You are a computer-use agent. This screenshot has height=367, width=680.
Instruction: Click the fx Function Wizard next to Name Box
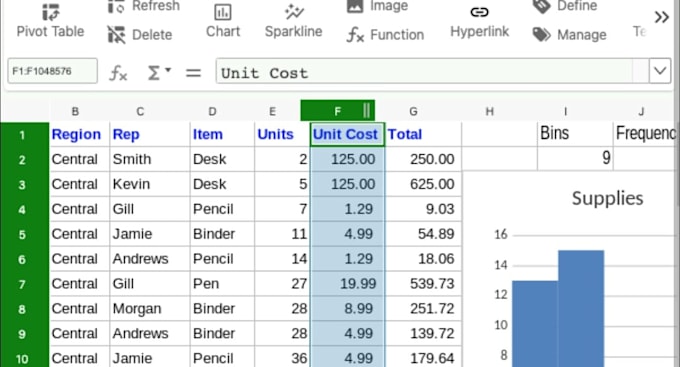click(x=118, y=72)
